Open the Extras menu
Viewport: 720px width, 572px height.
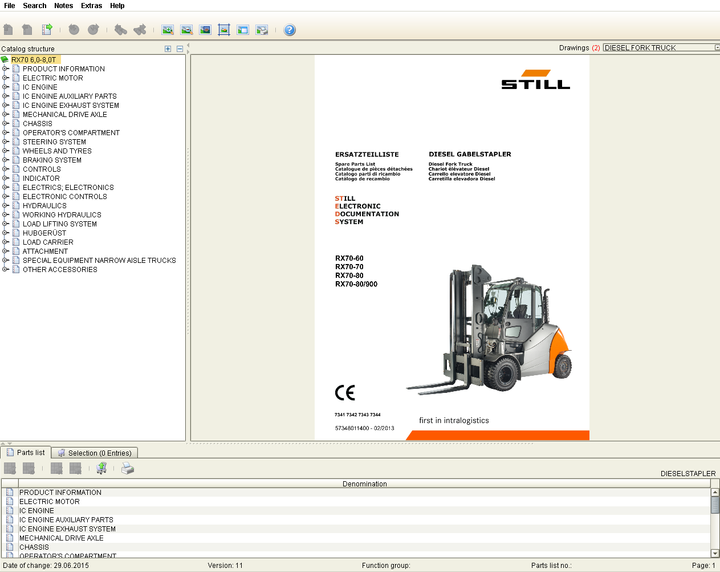(91, 6)
